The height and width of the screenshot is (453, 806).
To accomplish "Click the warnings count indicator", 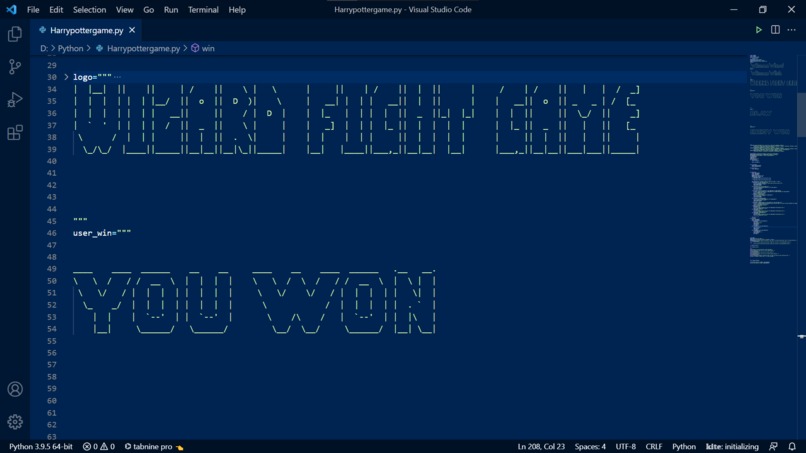I will pyautogui.click(x=107, y=446).
